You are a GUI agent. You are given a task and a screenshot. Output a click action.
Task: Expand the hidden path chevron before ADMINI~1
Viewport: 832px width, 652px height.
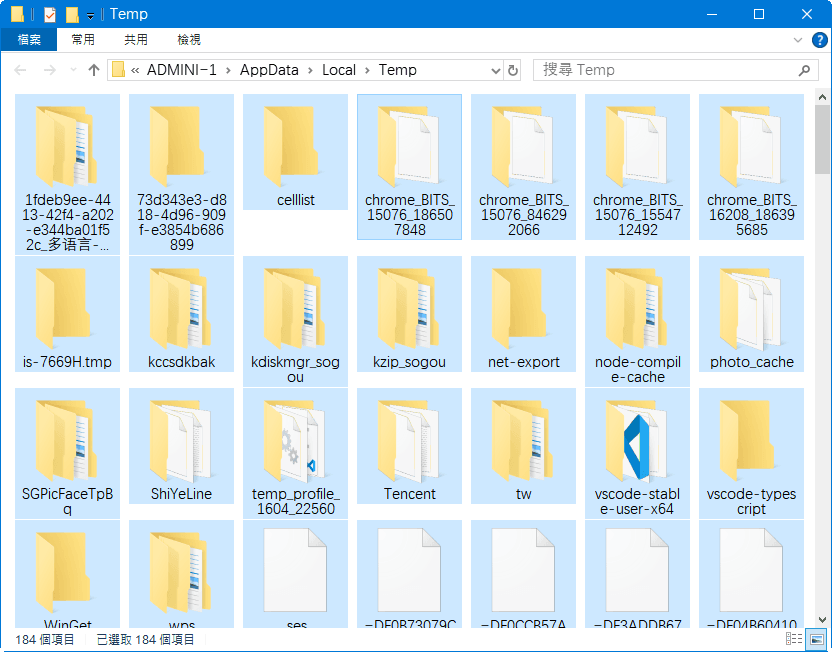click(x=135, y=70)
